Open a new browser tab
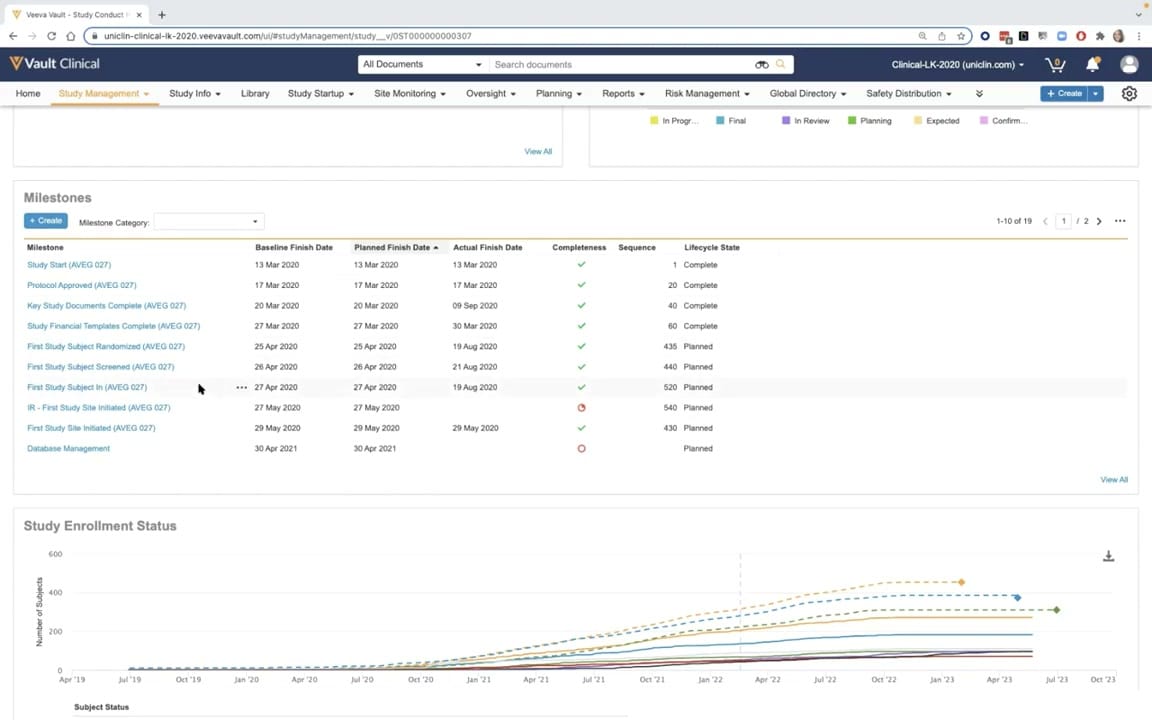 click(162, 15)
